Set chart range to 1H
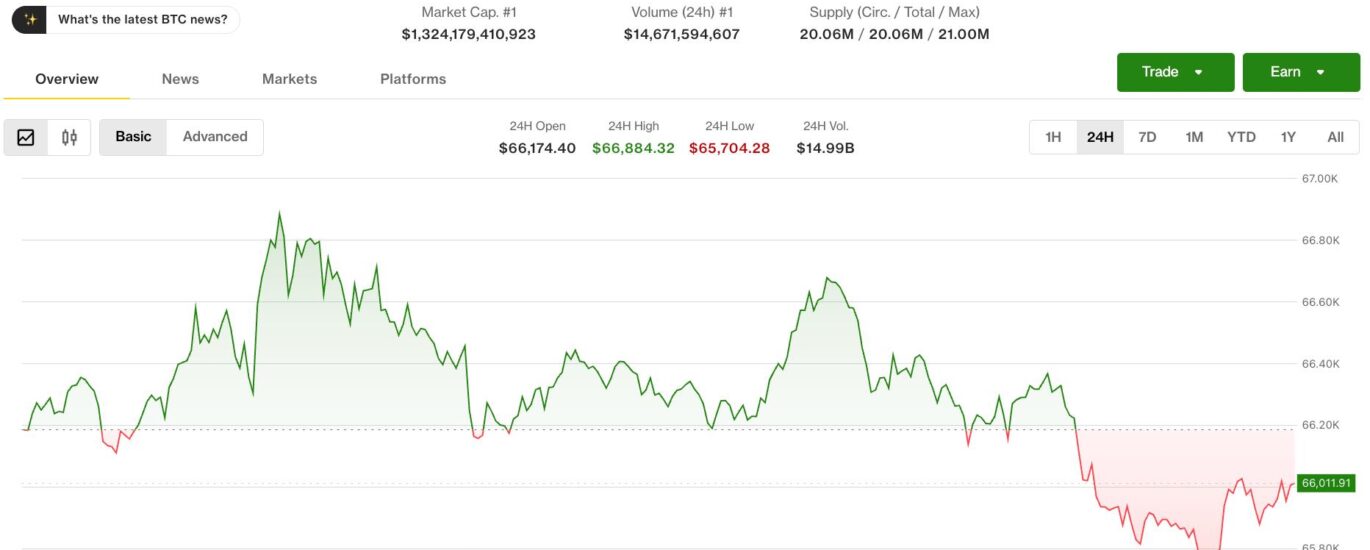The image size is (1370, 550). coord(1053,137)
